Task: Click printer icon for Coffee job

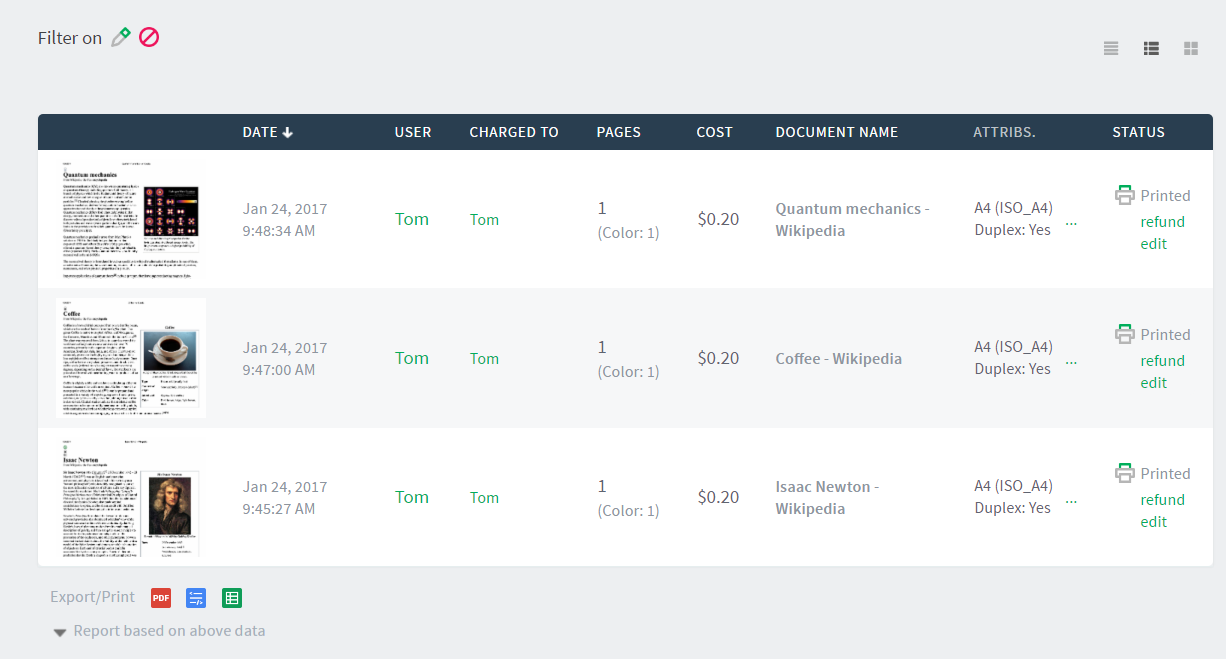Action: [x=1125, y=334]
